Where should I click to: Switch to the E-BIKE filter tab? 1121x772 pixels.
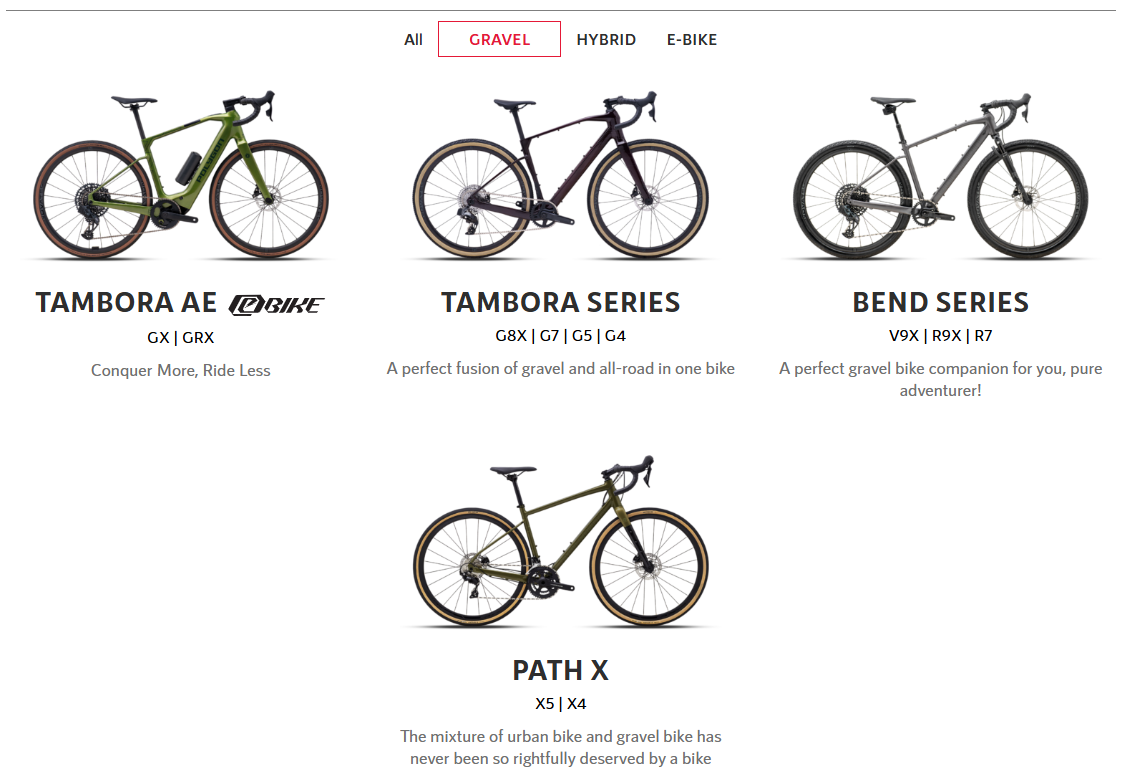click(x=691, y=39)
